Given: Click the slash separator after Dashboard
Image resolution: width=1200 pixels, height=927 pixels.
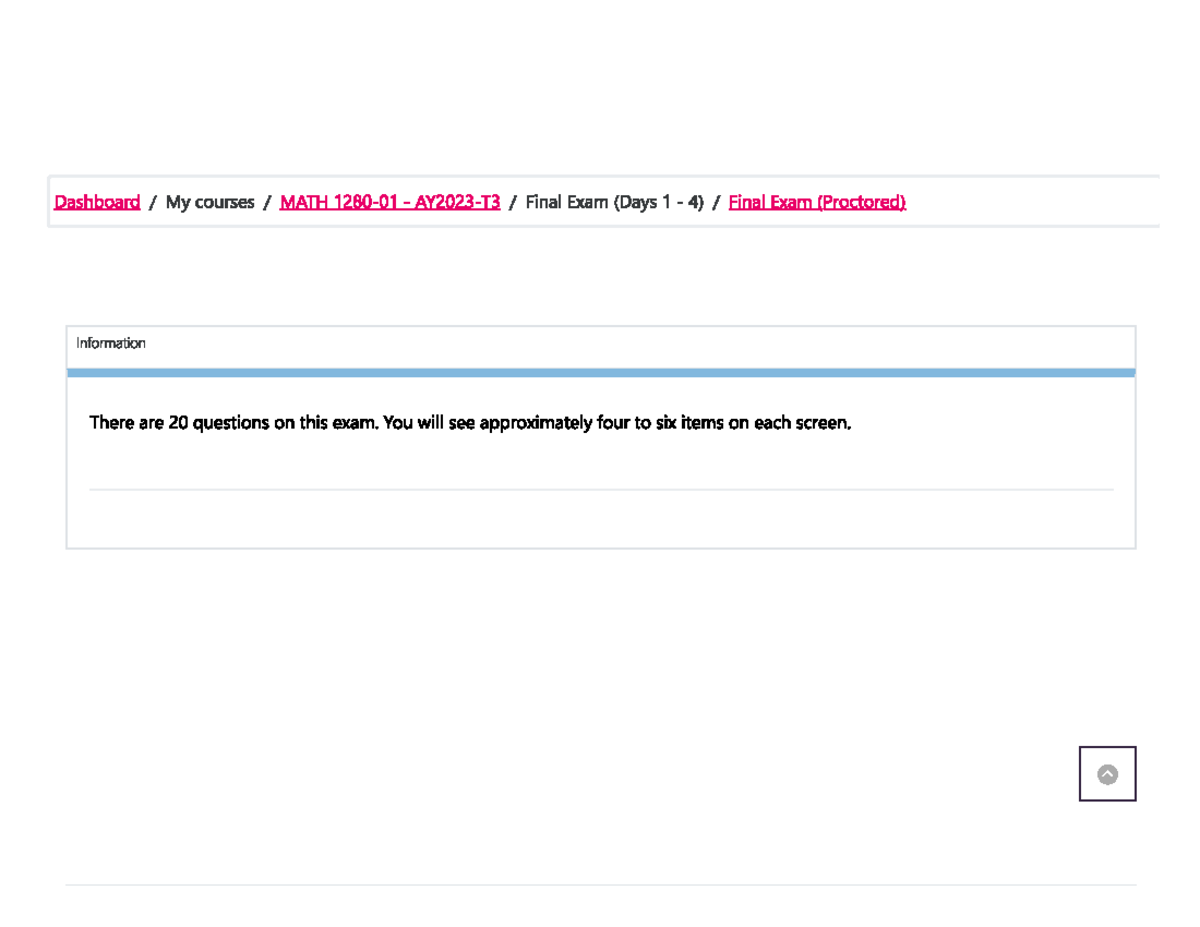Looking at the screenshot, I should pyautogui.click(x=153, y=202).
